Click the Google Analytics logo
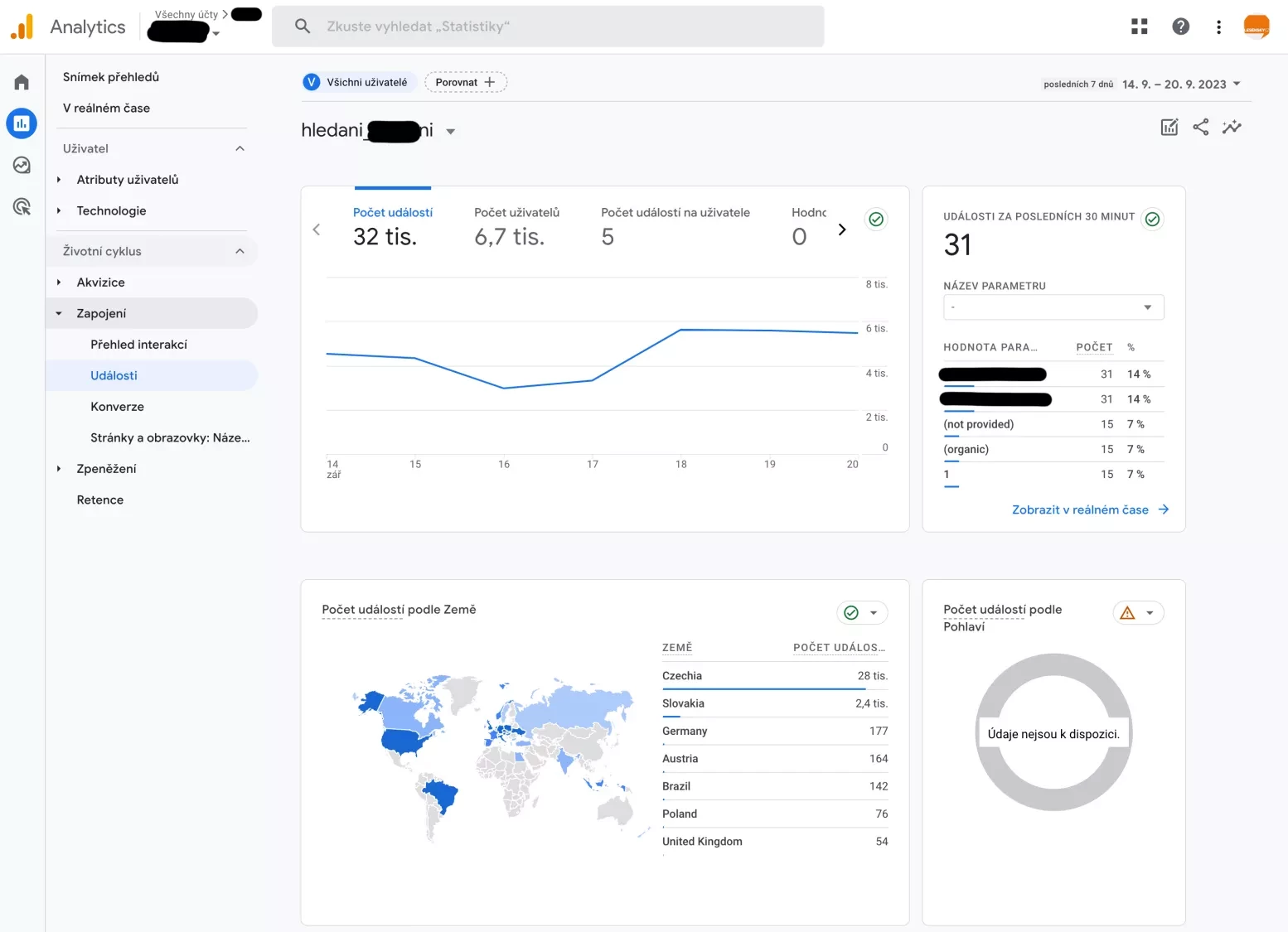The width and height of the screenshot is (1288, 932). pyautogui.click(x=22, y=27)
